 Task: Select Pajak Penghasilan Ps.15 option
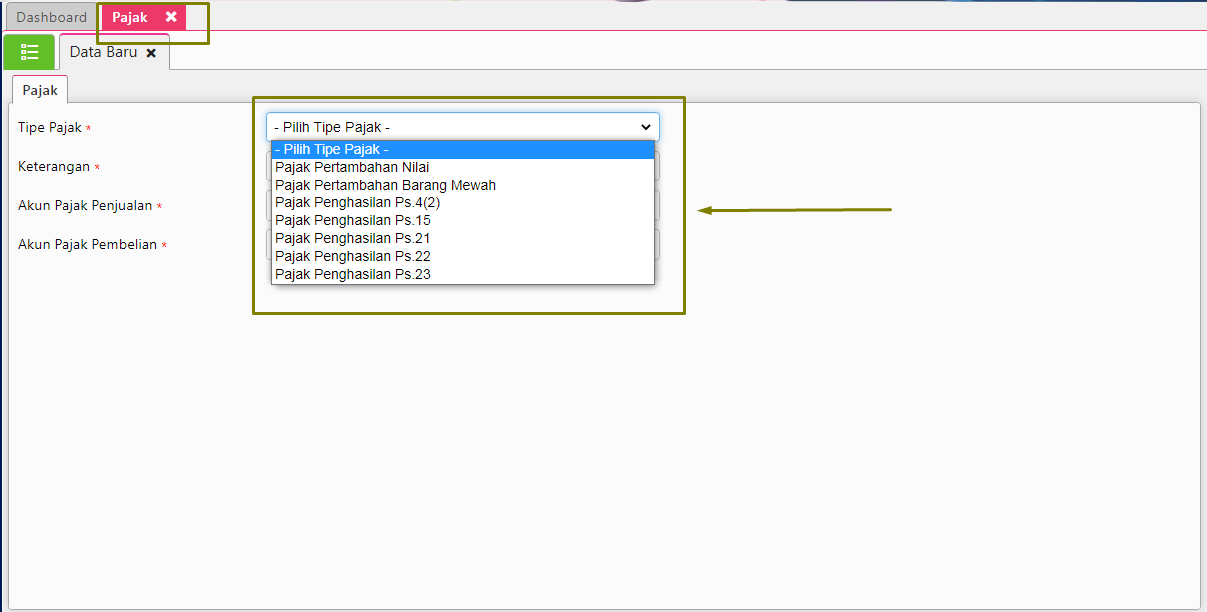[x=353, y=220]
